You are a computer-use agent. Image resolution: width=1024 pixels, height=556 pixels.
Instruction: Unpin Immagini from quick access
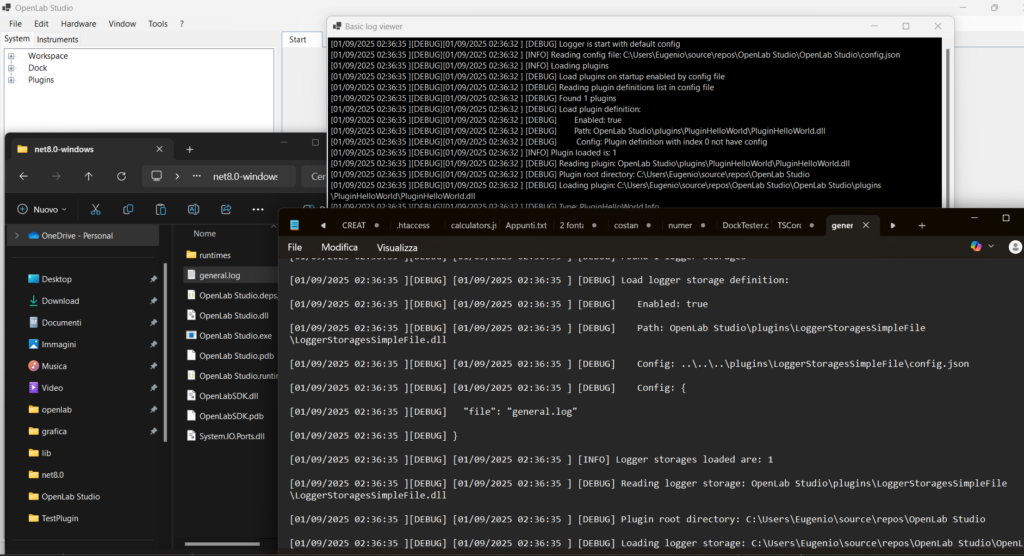(153, 344)
